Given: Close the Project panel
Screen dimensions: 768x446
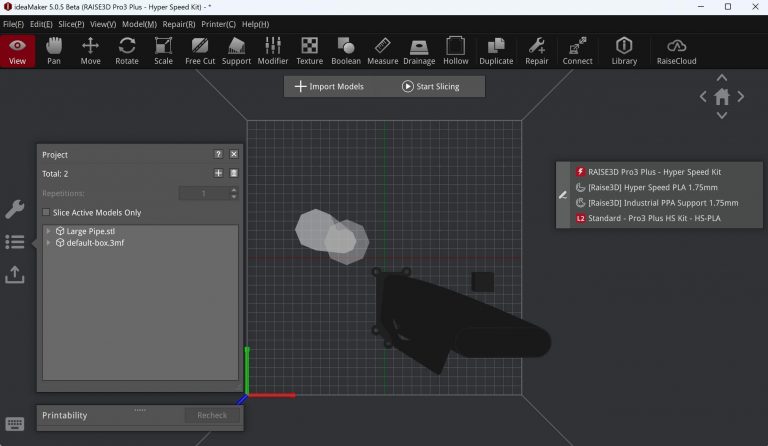Looking at the screenshot, I should 234,154.
